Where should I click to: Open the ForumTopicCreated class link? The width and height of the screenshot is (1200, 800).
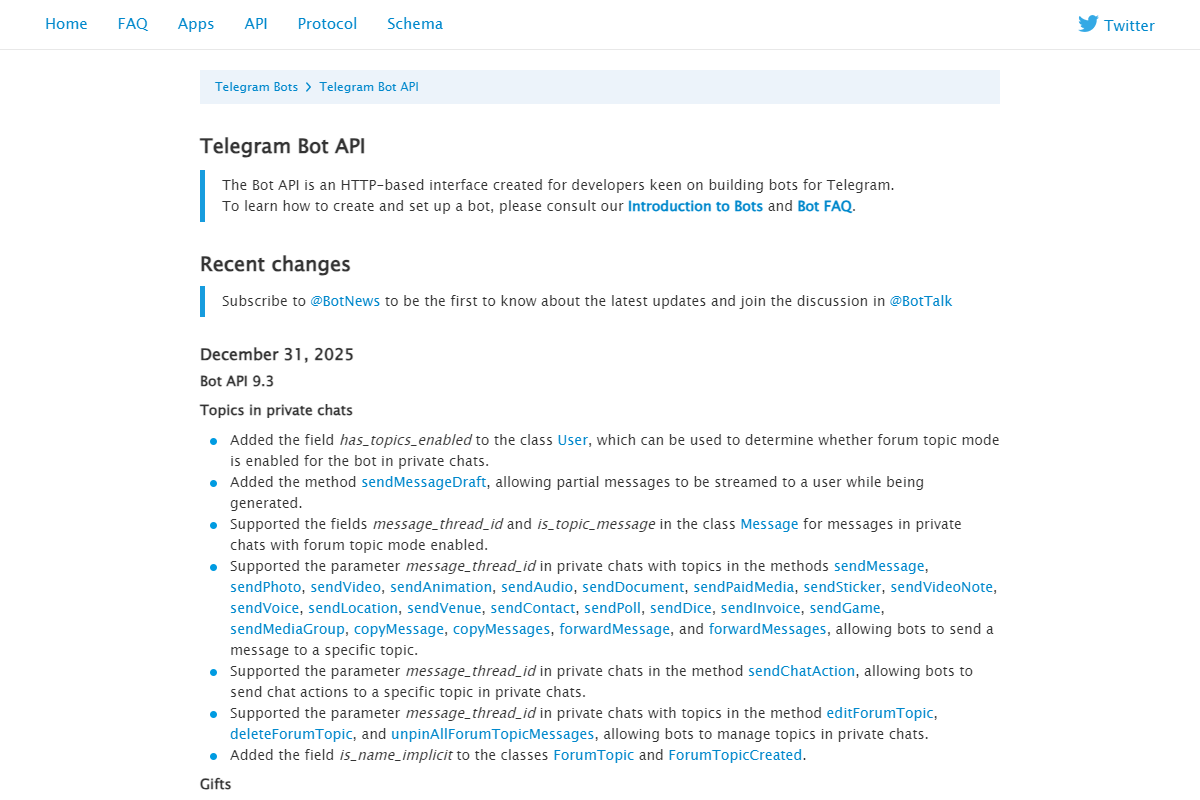[x=735, y=754]
